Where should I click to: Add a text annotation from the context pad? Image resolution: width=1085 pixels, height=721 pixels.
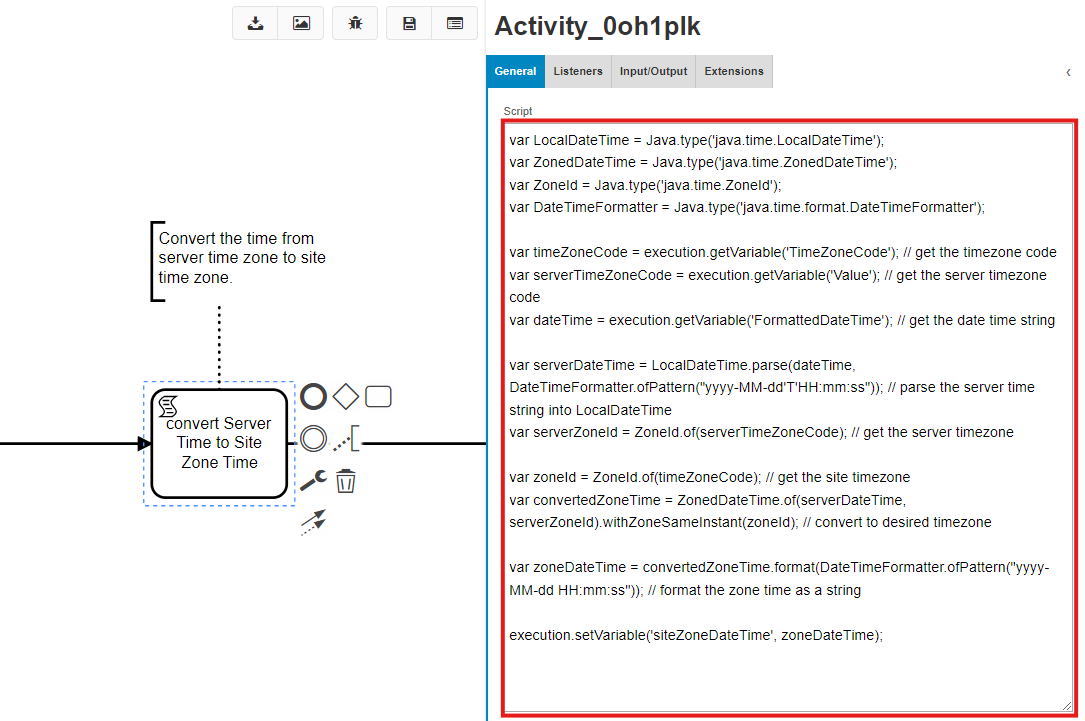point(349,438)
